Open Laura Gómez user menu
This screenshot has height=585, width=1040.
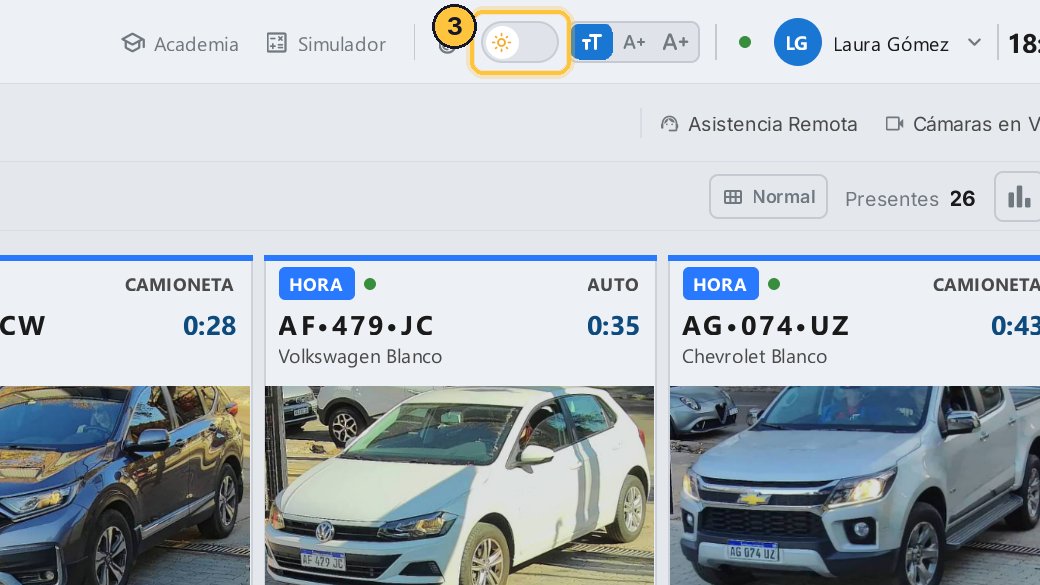(891, 44)
